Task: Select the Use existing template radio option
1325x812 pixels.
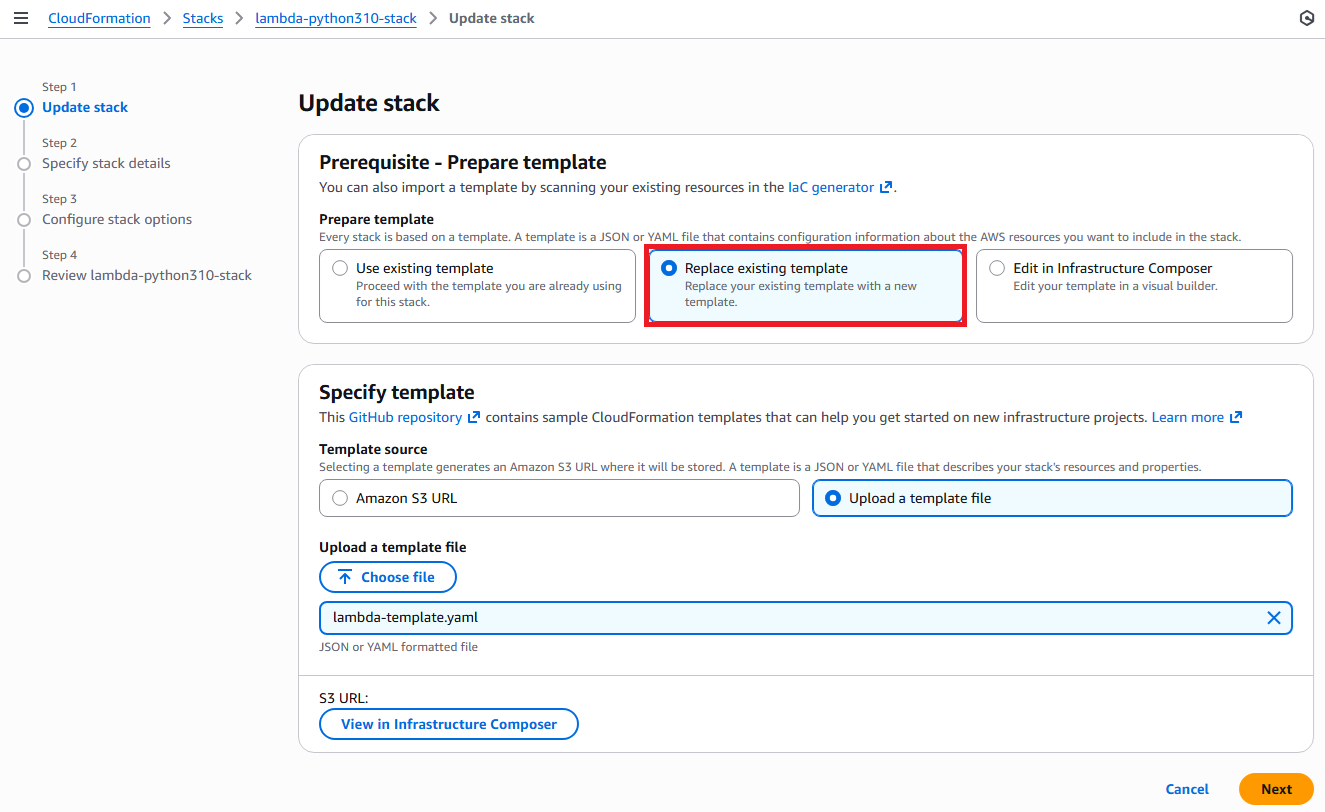Action: [x=340, y=268]
